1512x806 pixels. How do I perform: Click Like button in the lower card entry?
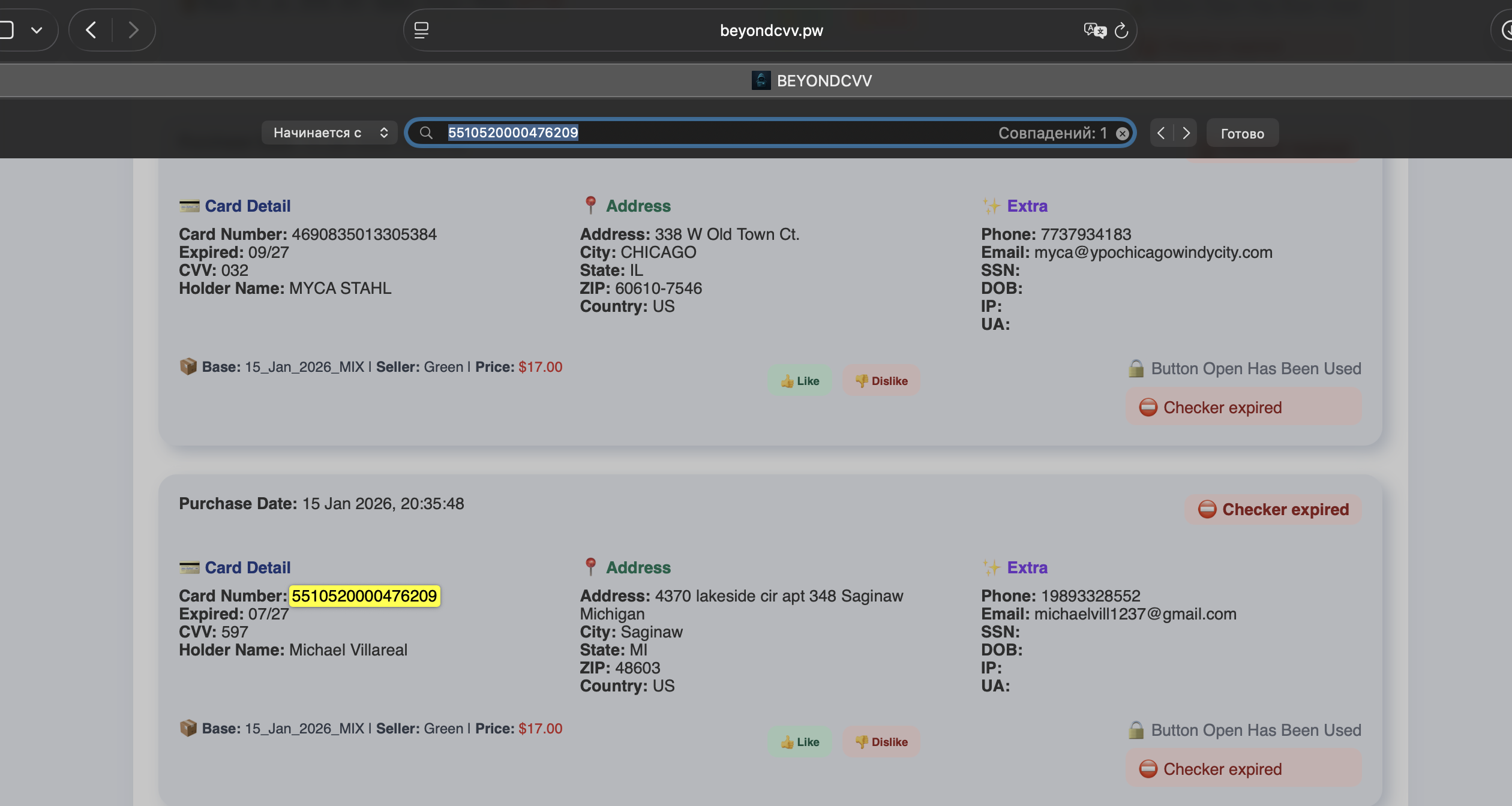click(800, 742)
